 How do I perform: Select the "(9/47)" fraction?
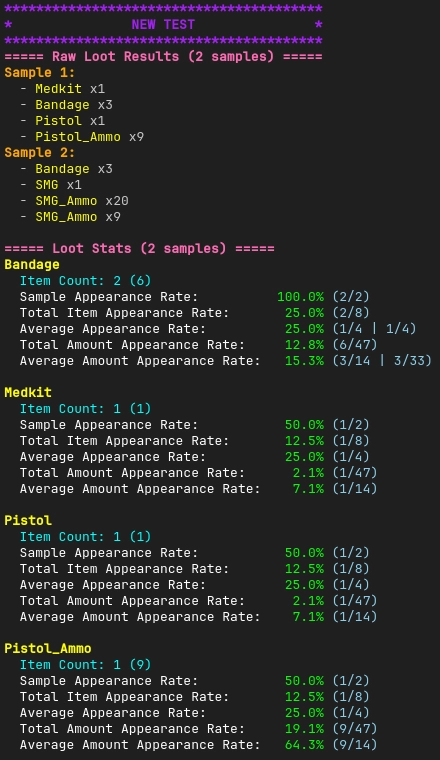click(355, 728)
